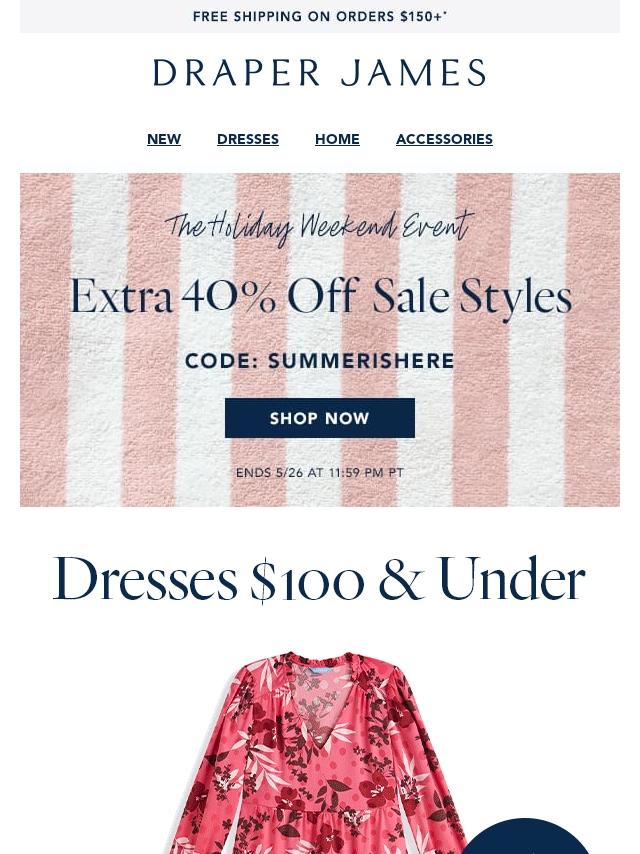The height and width of the screenshot is (854, 640).
Task: Click the white stripe at banner's right side
Action: tap(538, 340)
